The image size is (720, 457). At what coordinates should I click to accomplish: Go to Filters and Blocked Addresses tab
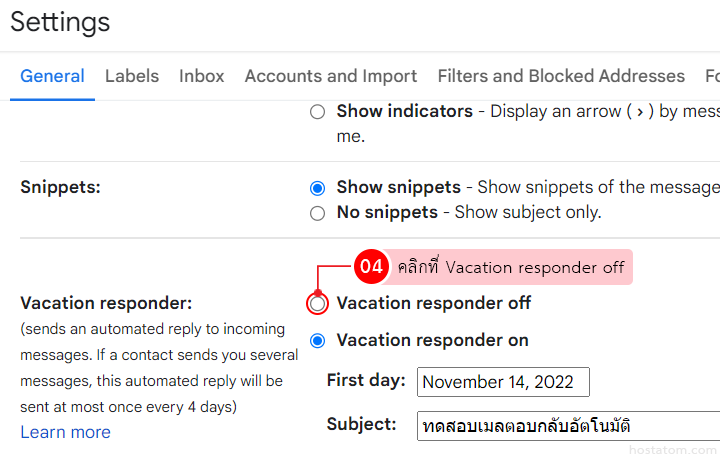click(x=561, y=76)
